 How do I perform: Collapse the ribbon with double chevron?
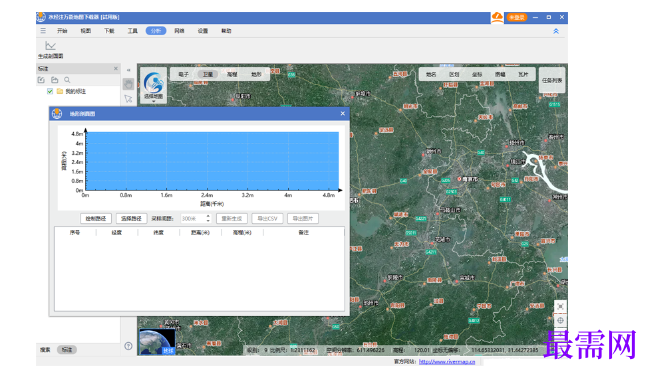(556, 31)
